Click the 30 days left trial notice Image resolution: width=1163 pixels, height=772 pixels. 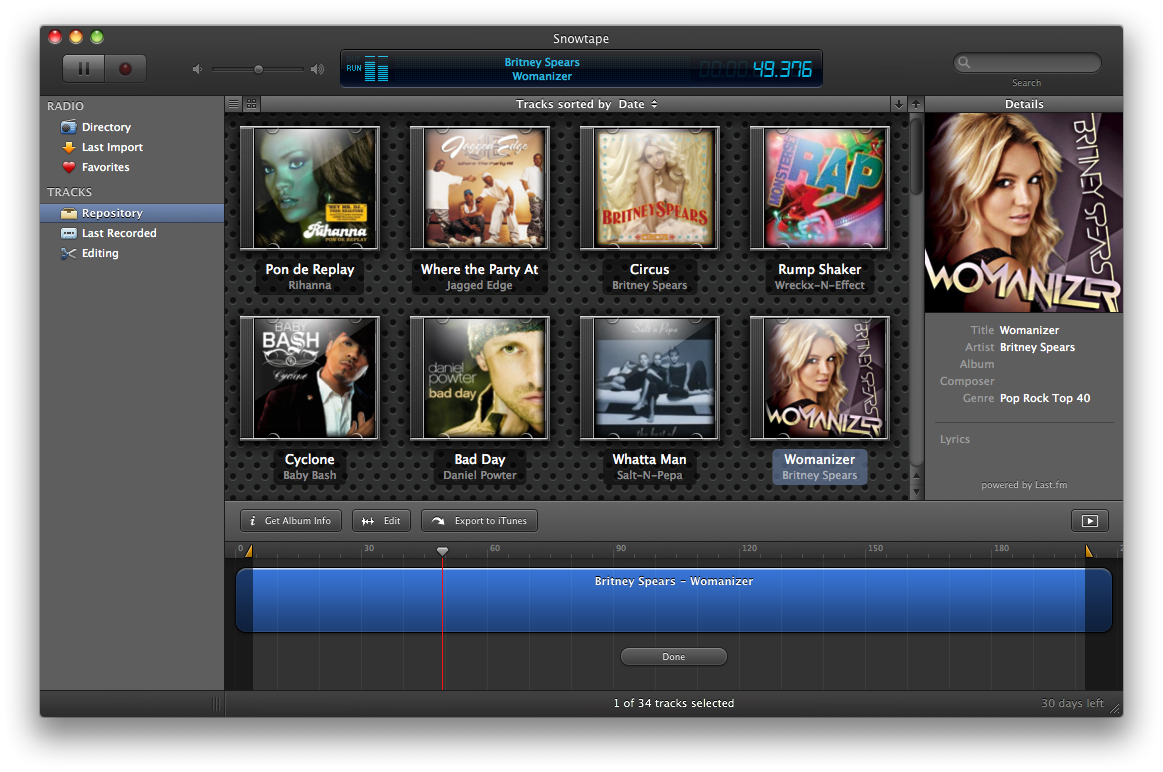pos(1072,703)
